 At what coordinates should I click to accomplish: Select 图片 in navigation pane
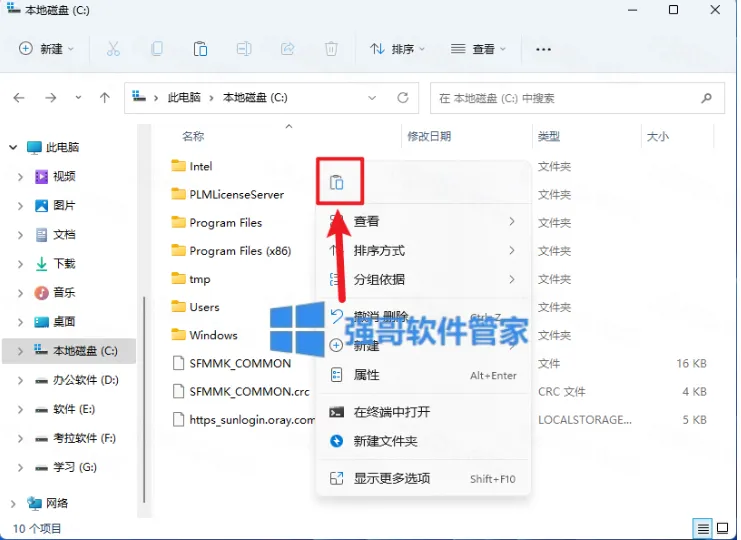(x=55, y=206)
